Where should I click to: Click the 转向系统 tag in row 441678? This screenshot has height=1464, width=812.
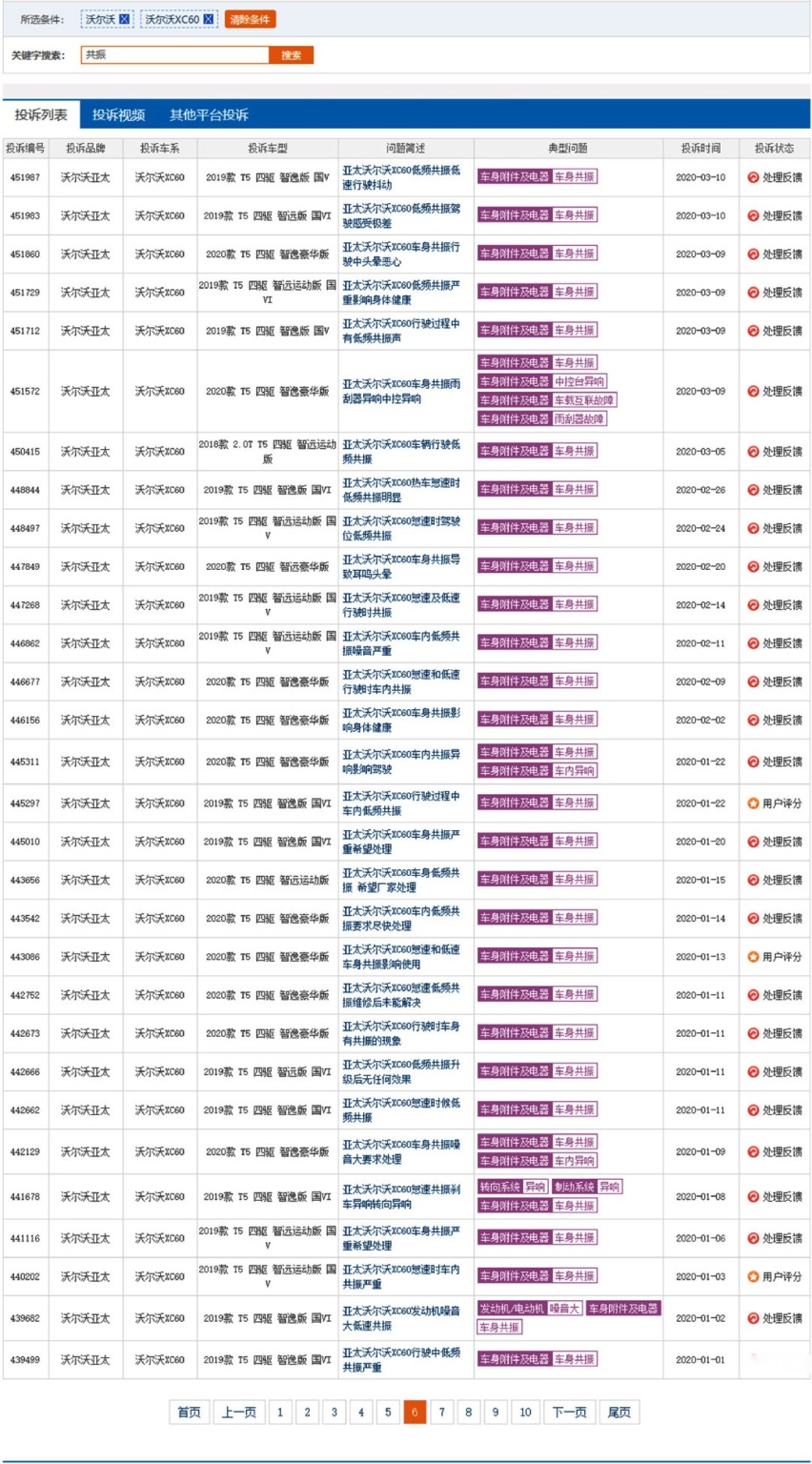[x=500, y=1188]
